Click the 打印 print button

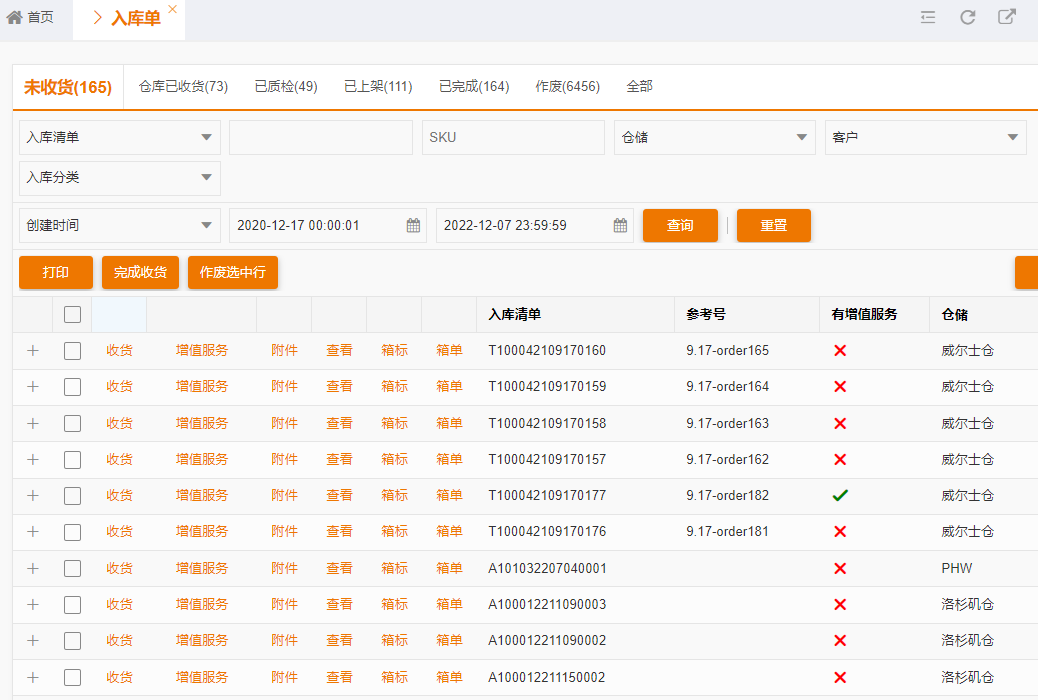click(56, 272)
